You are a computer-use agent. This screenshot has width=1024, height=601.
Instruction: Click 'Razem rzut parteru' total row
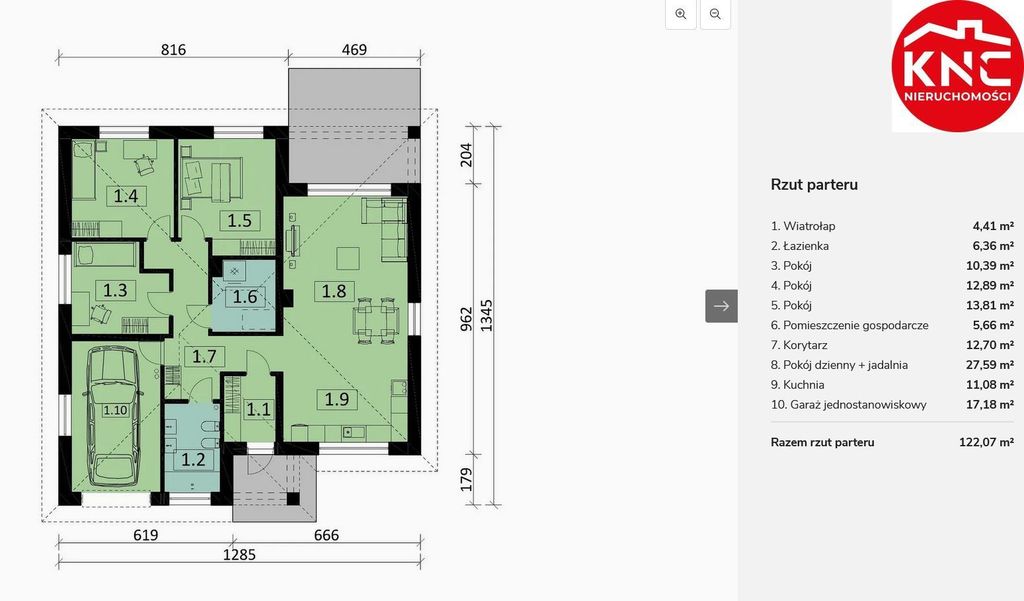pyautogui.click(x=822, y=442)
